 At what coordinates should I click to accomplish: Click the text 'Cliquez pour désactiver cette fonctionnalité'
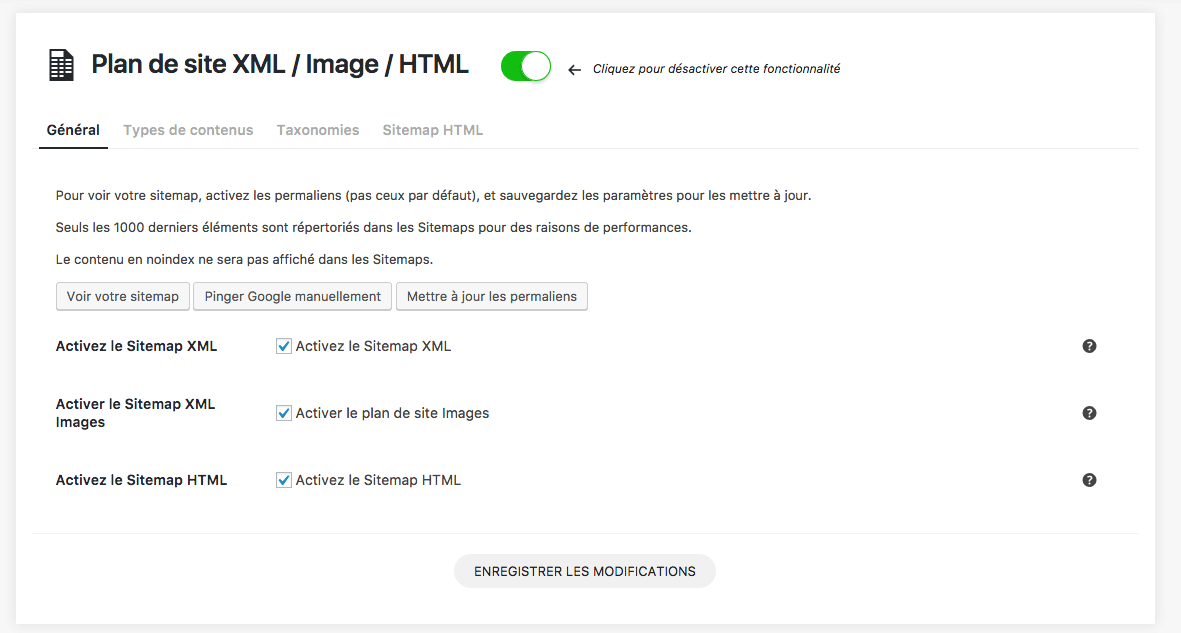coord(716,69)
